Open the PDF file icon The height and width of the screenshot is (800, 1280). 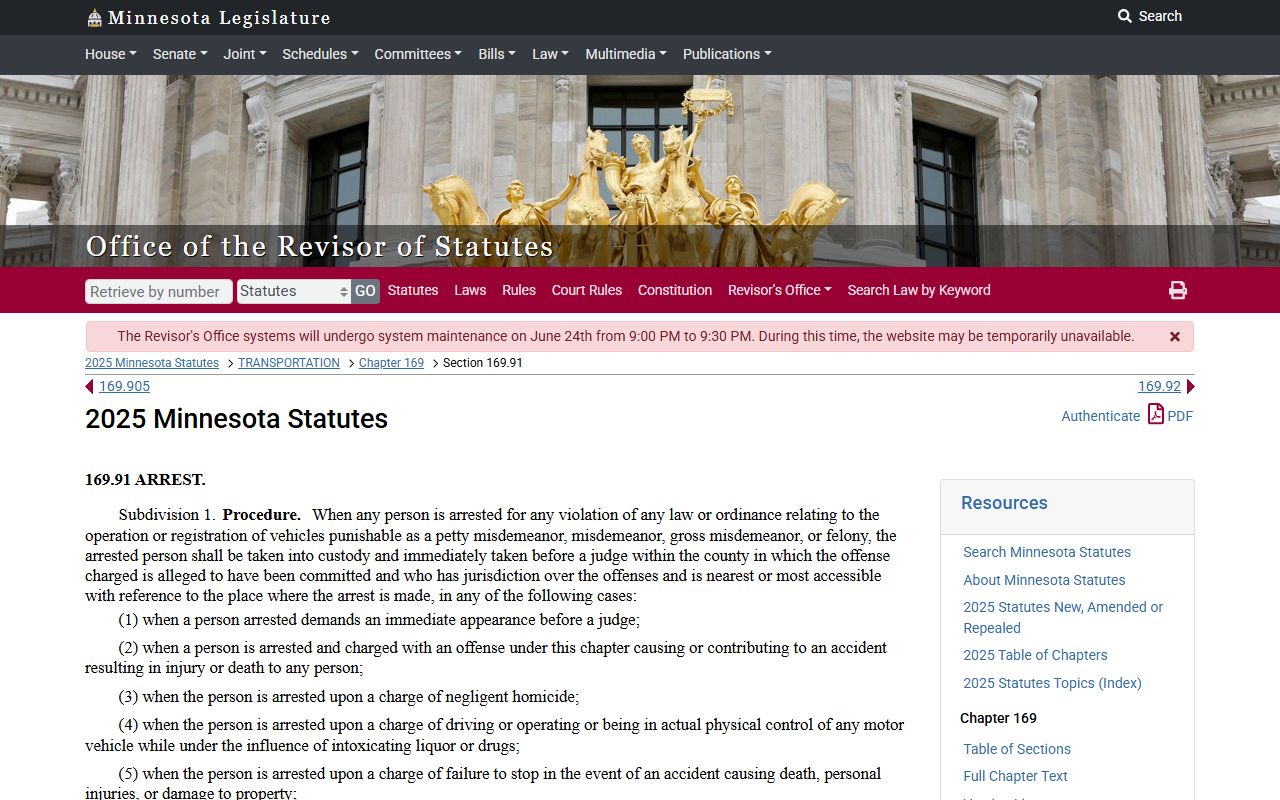pos(1156,414)
